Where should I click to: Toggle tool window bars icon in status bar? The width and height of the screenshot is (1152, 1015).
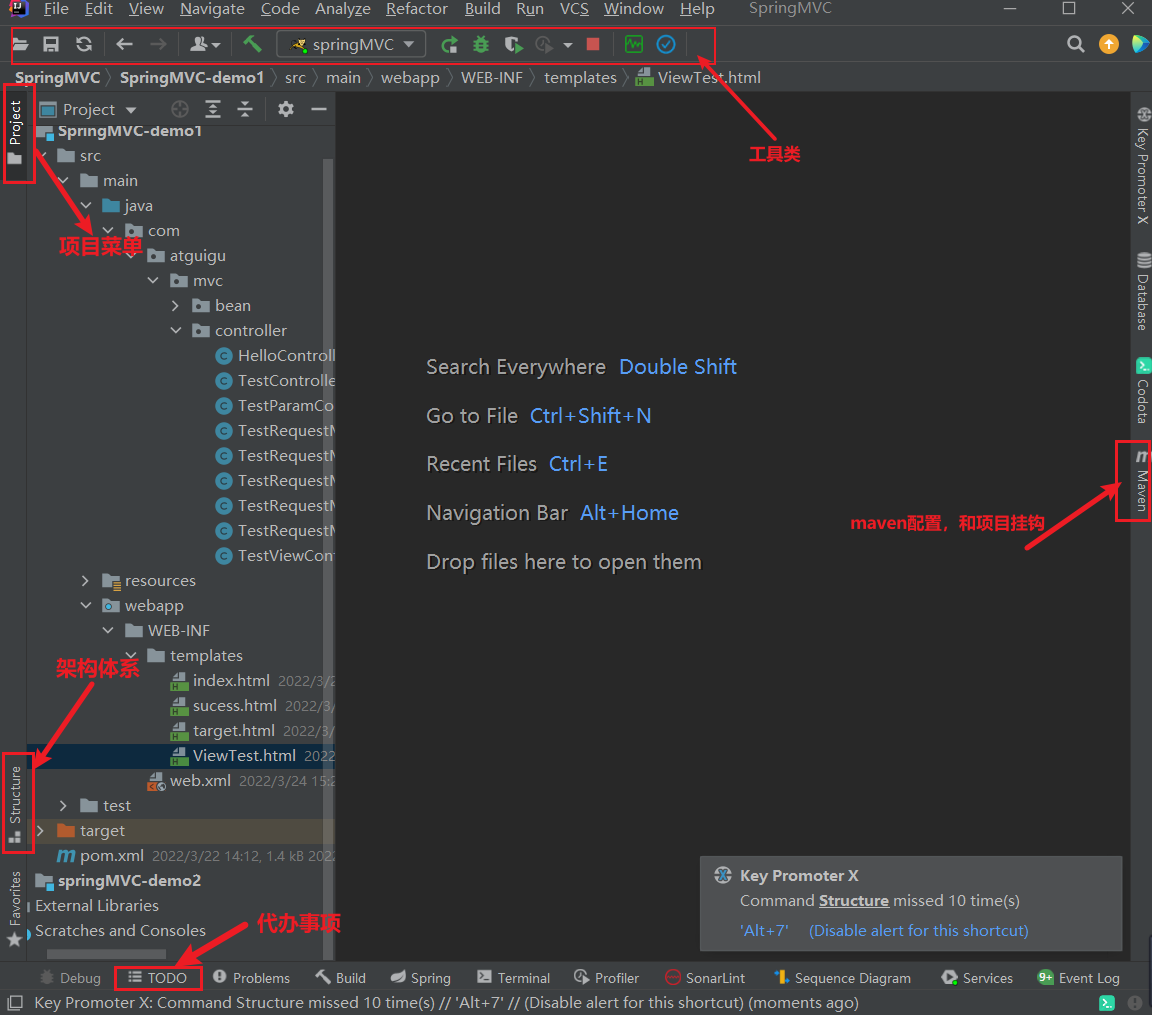[x=15, y=1003]
